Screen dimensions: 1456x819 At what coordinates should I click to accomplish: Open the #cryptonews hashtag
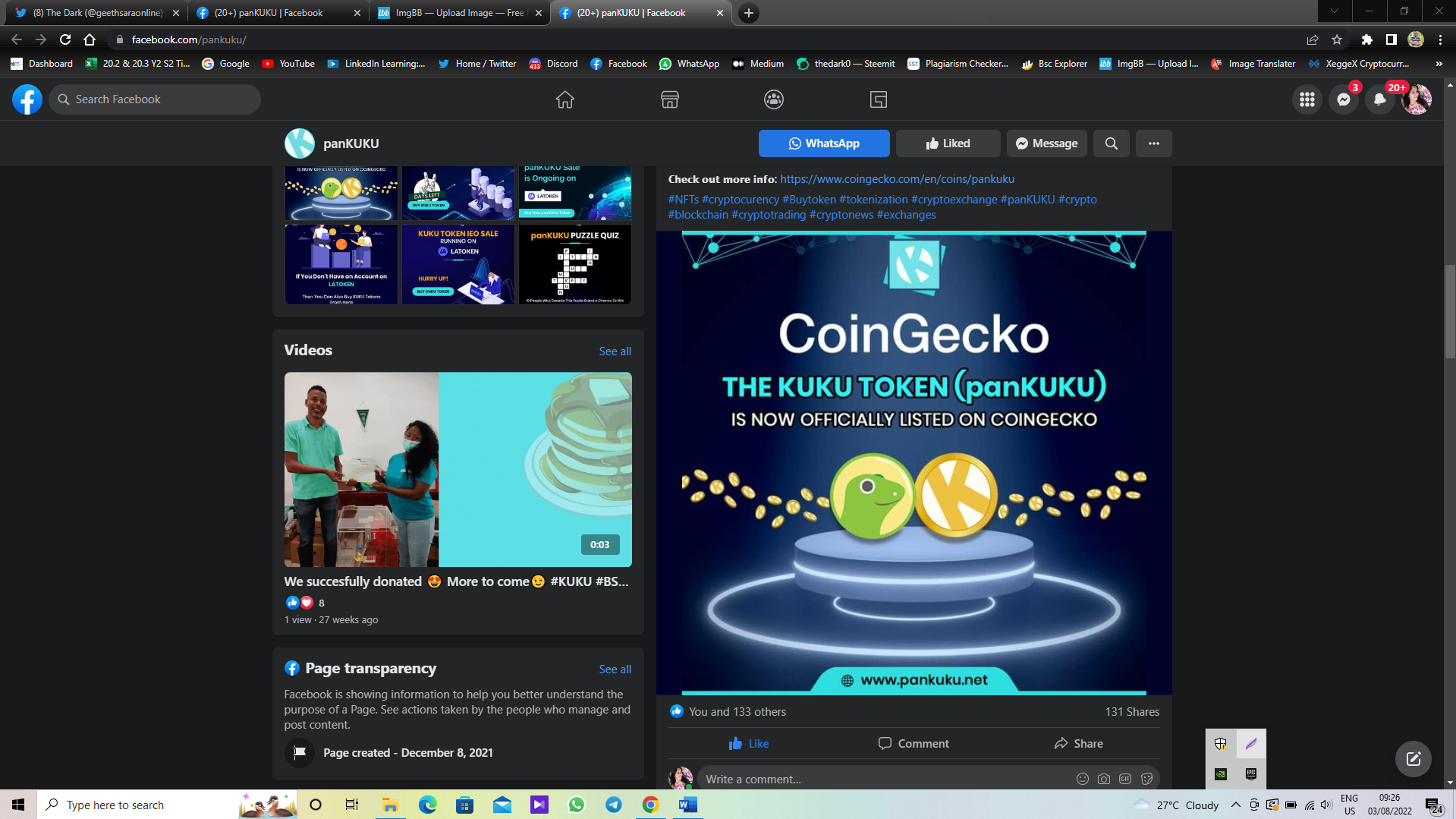click(x=841, y=215)
